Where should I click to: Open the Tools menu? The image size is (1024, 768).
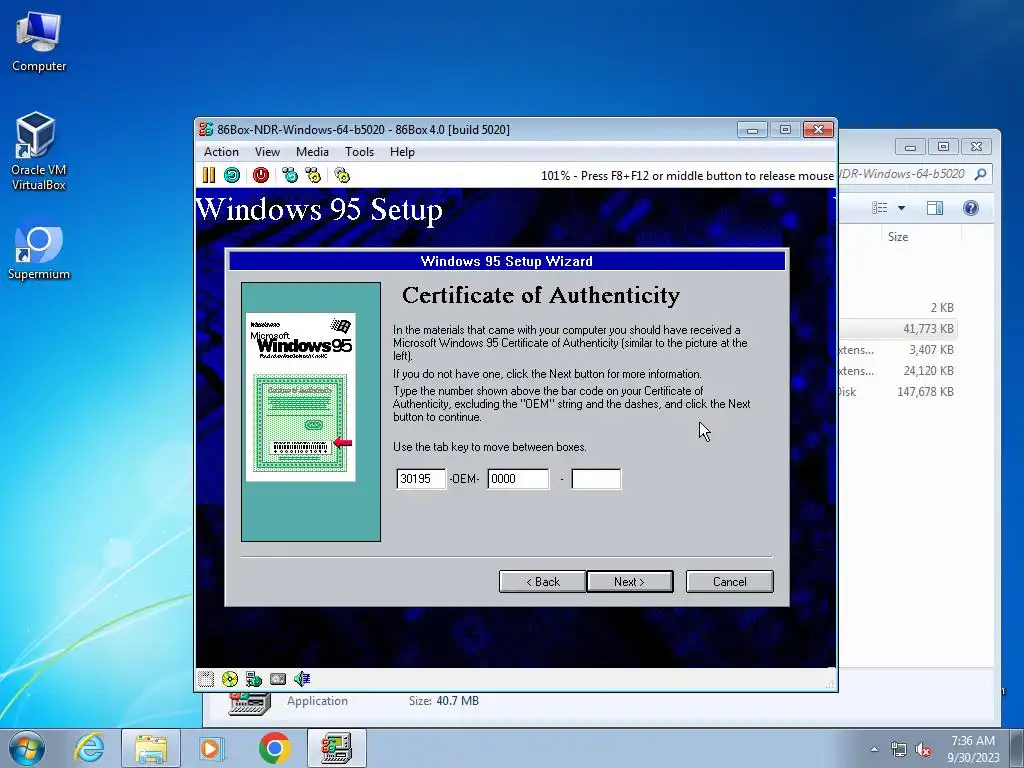tap(359, 152)
